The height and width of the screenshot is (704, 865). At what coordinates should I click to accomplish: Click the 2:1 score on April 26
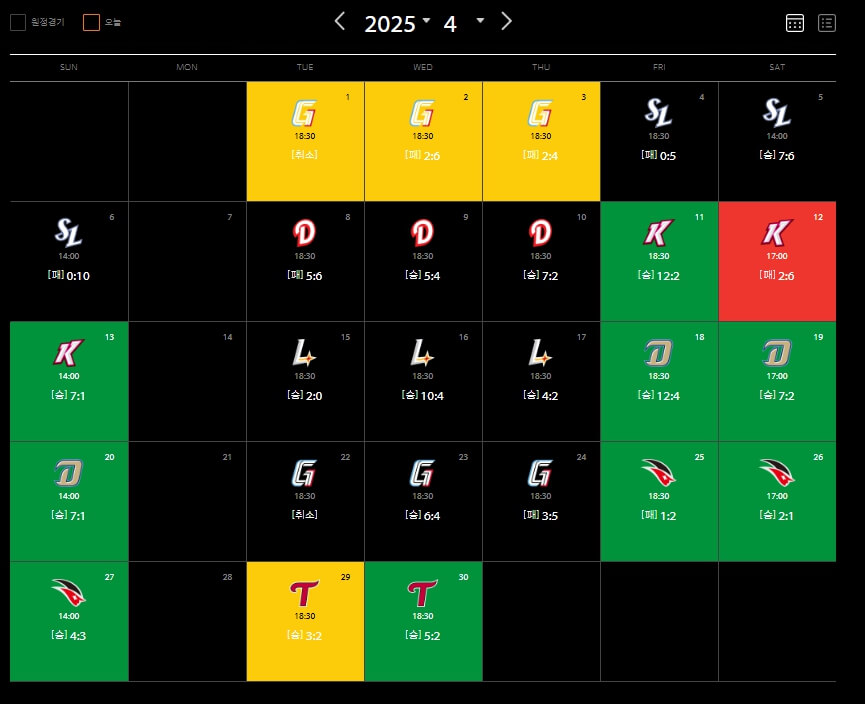tap(786, 516)
